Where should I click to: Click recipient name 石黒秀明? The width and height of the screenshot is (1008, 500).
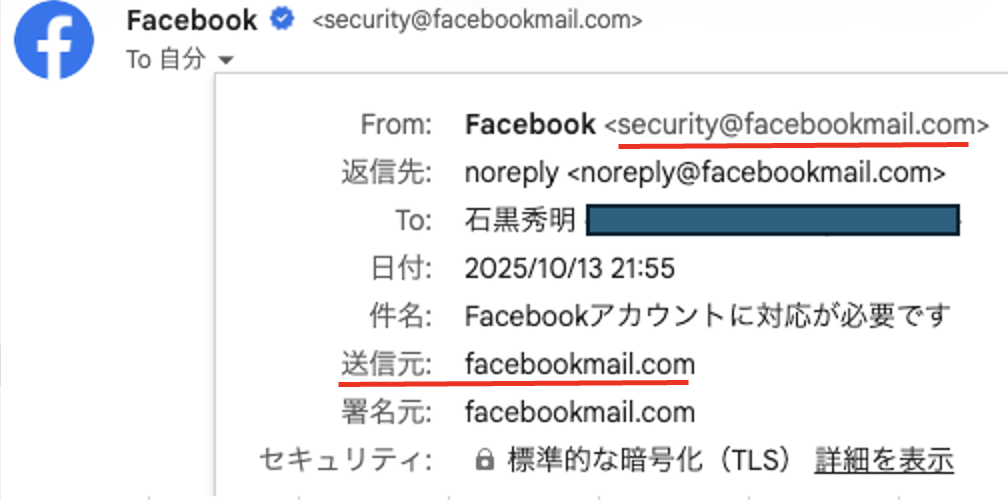(x=520, y=221)
